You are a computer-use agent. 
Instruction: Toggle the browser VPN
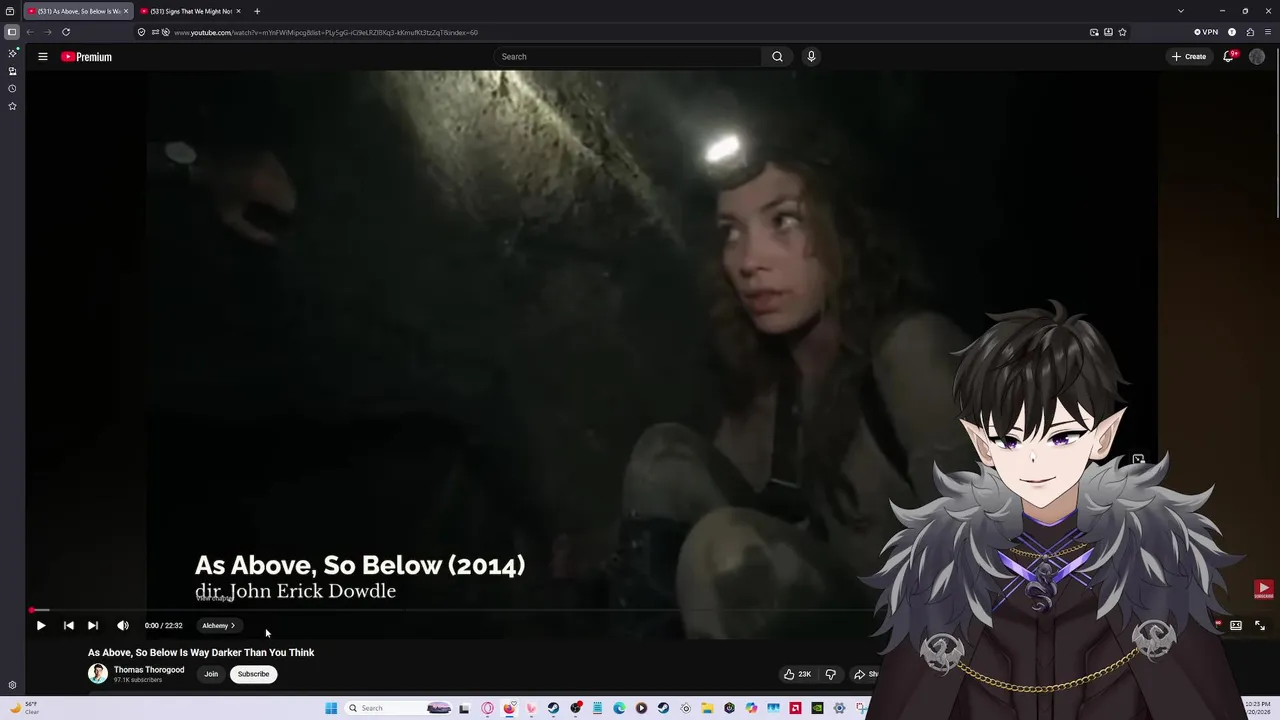tap(1206, 32)
